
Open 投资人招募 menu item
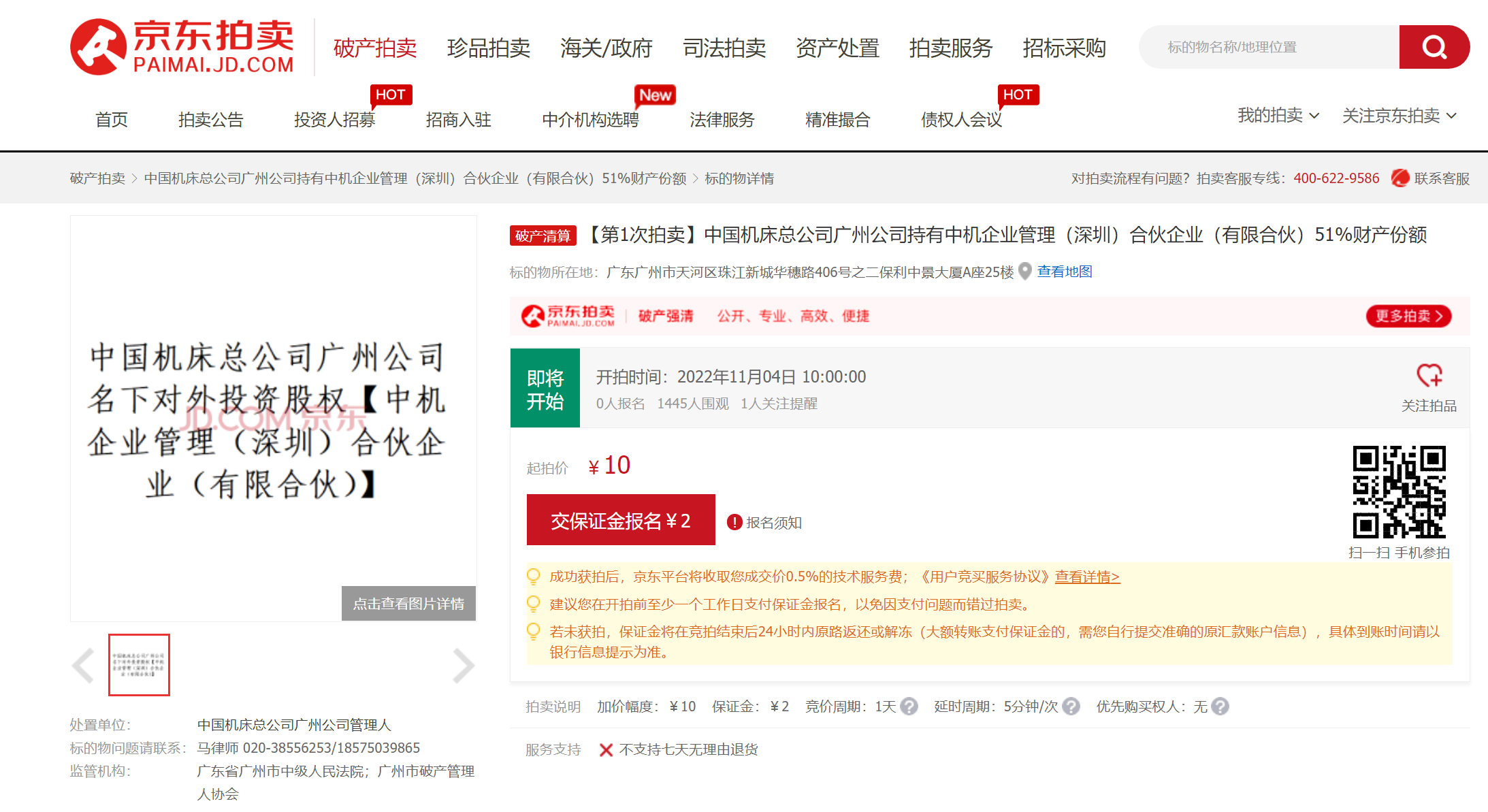(335, 120)
